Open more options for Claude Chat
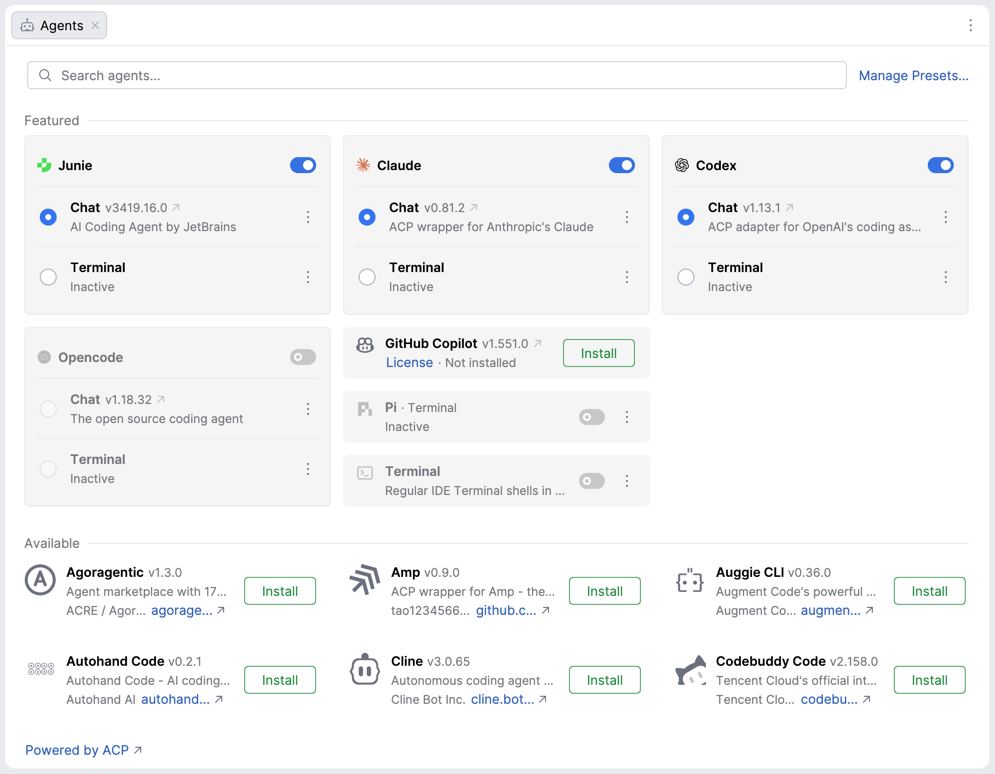The width and height of the screenshot is (995, 774). pyautogui.click(x=627, y=217)
